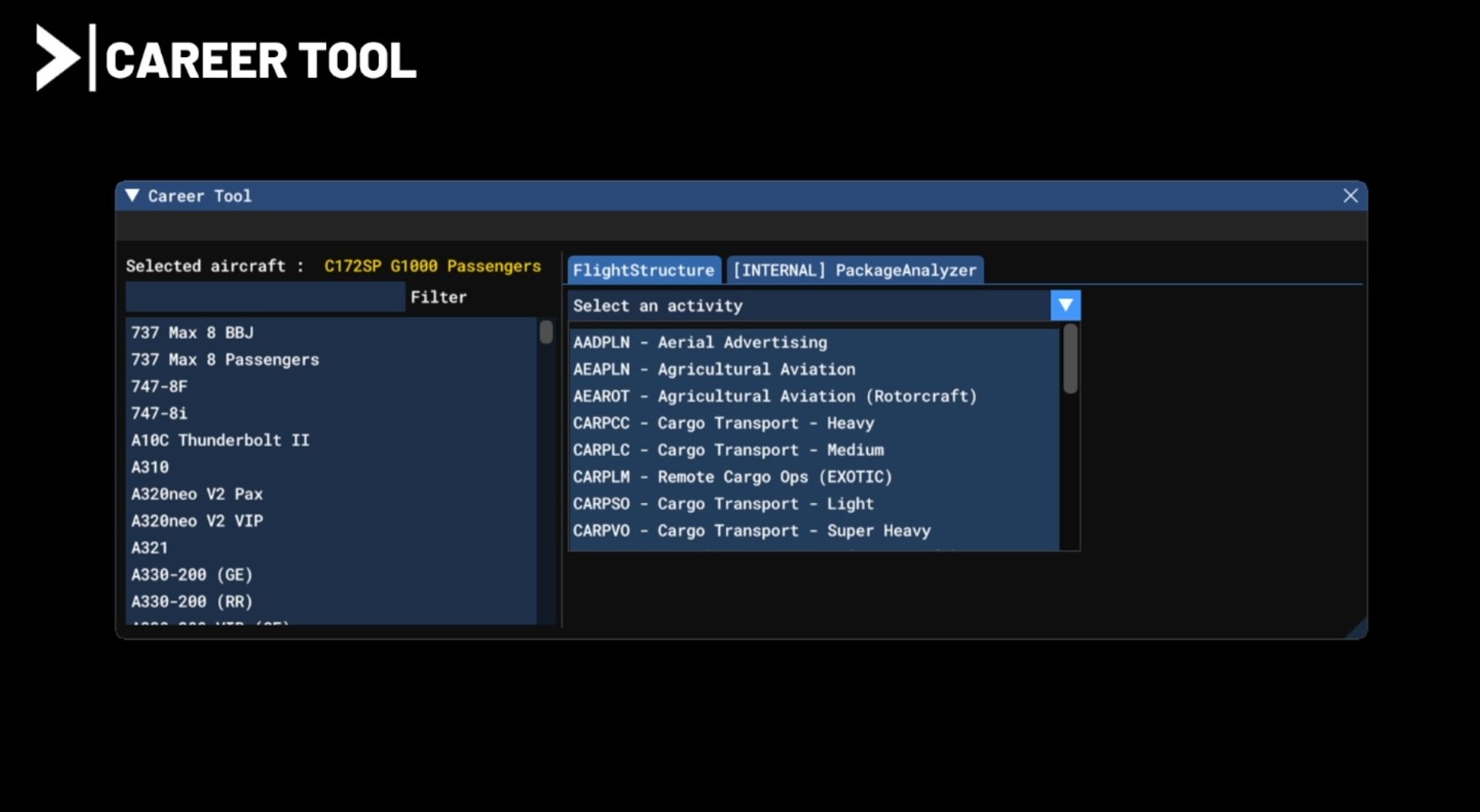Open the activity dropdown arrow
Image resolution: width=1480 pixels, height=812 pixels.
(x=1065, y=306)
